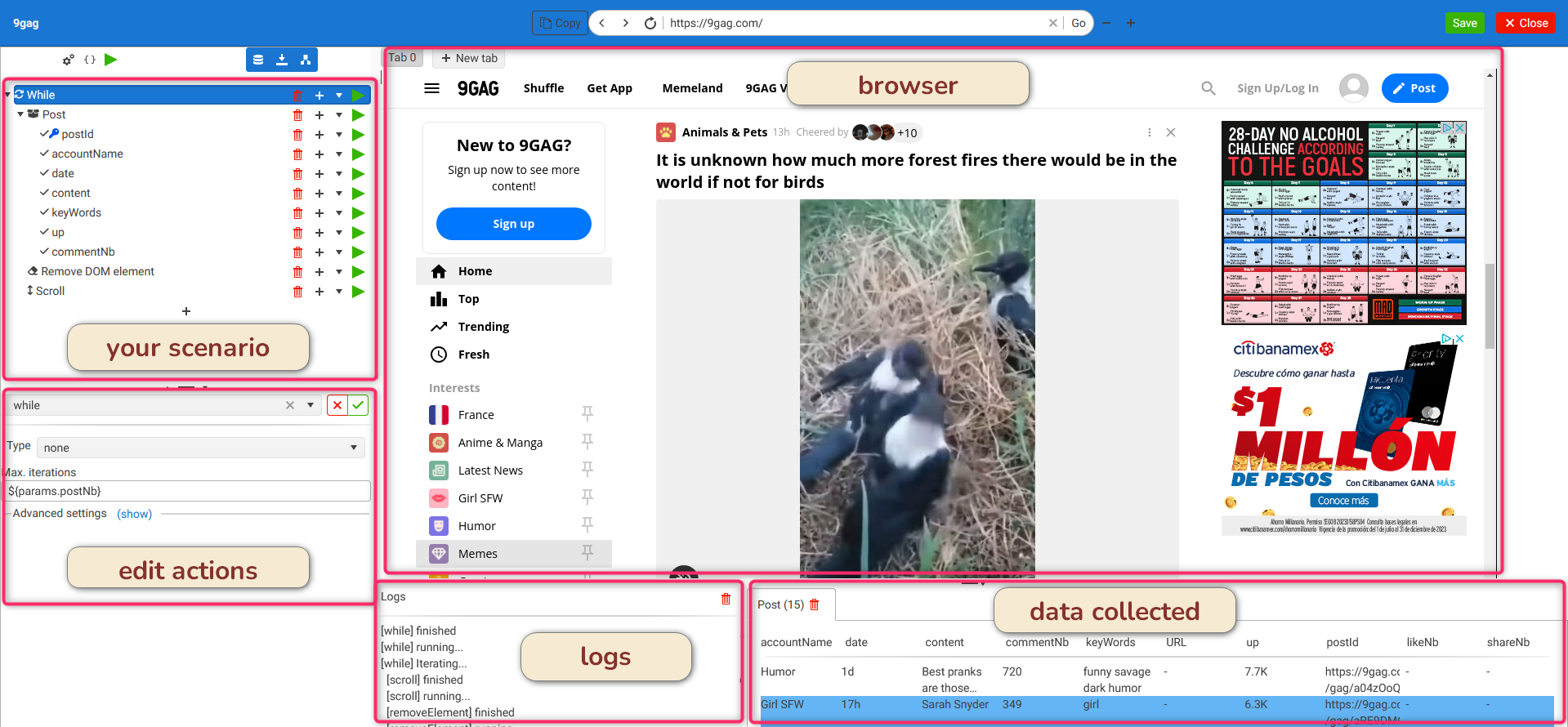Screen dimensions: 1568x727
Task: Open dropdown arrow on Post row
Action: point(339,115)
